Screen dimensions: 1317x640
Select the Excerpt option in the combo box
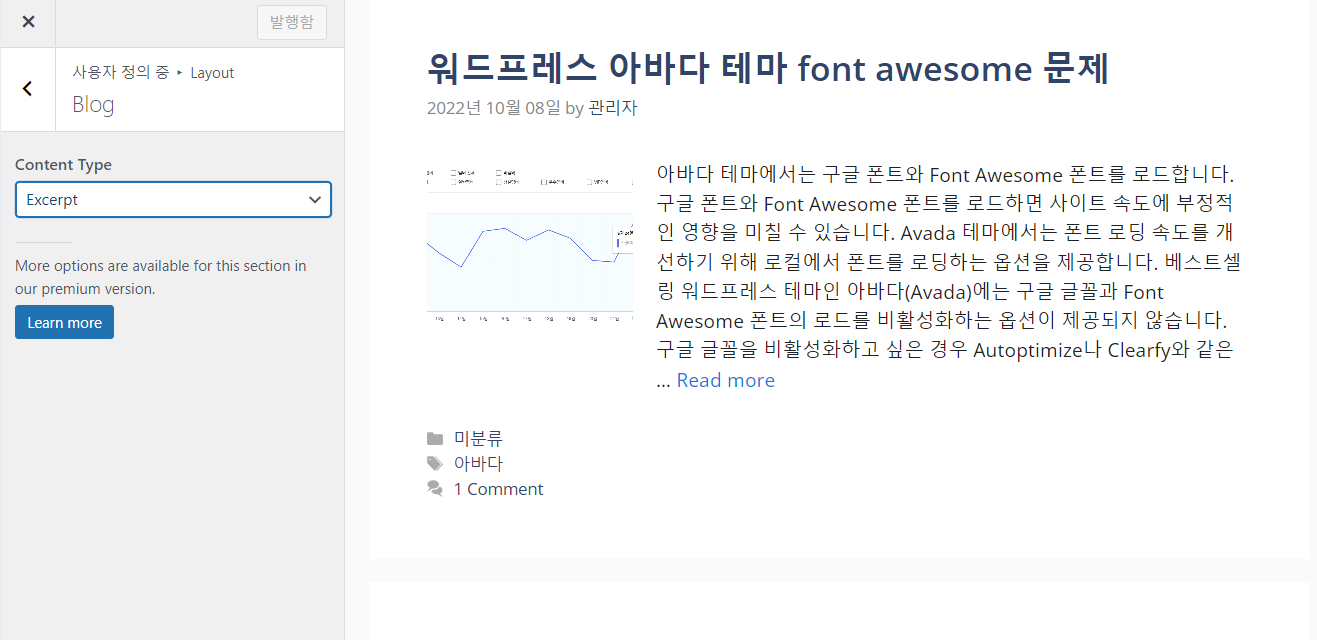pyautogui.click(x=173, y=199)
